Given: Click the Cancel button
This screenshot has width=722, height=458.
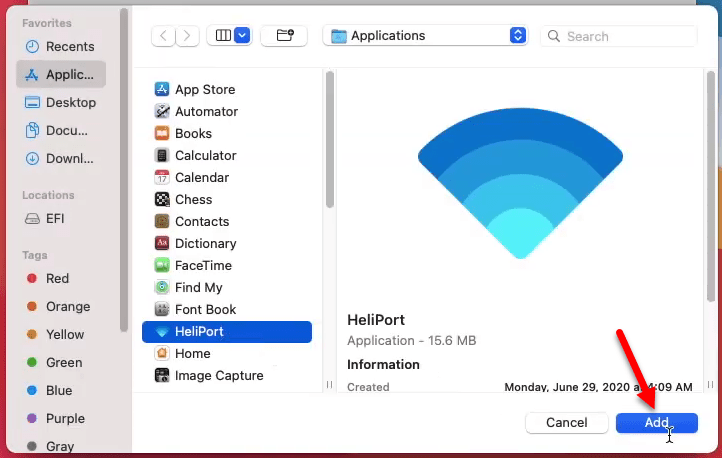Looking at the screenshot, I should pos(566,423).
